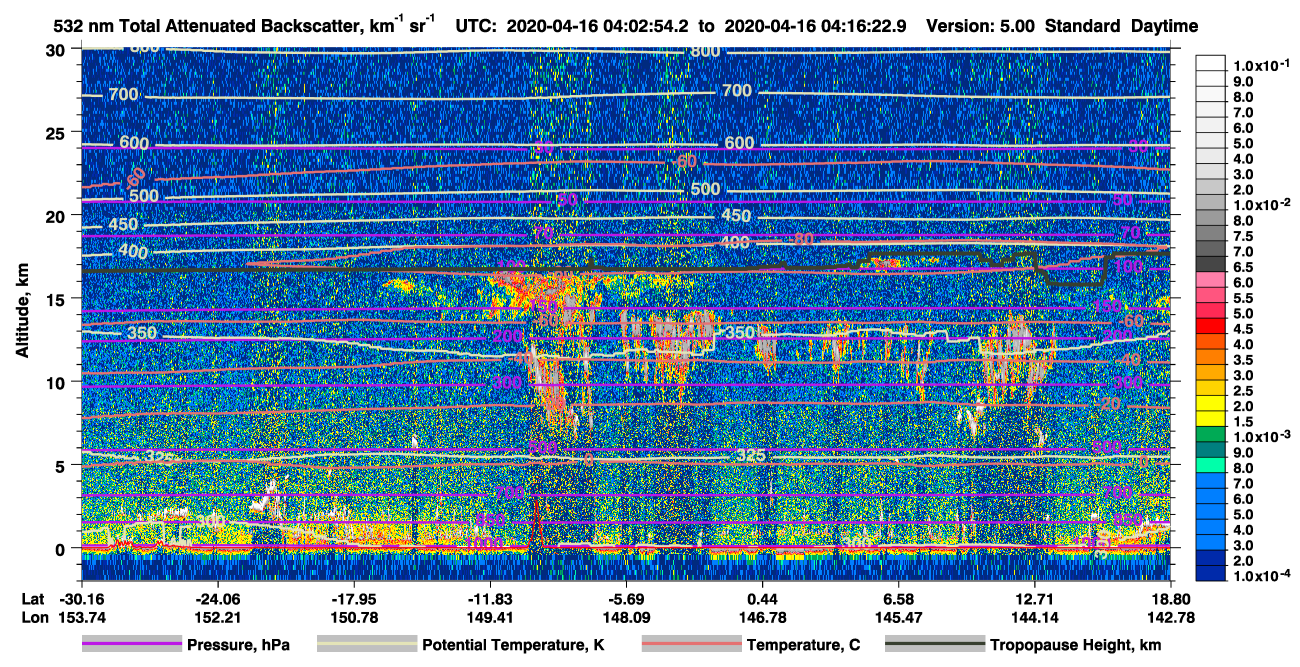1300x667 pixels.
Task: Click the 'Lon' row label
Action: point(34,617)
